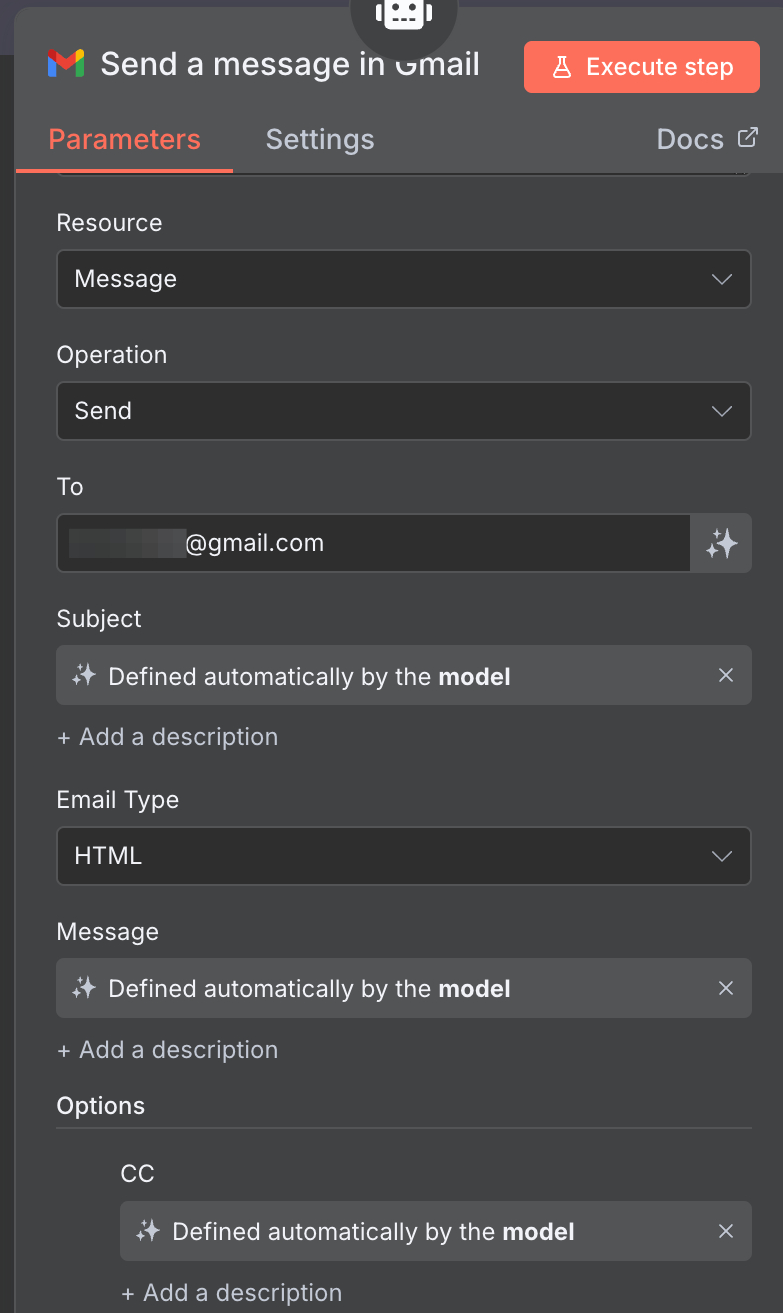Click the Gmail logo icon
The image size is (783, 1313).
[64, 63]
